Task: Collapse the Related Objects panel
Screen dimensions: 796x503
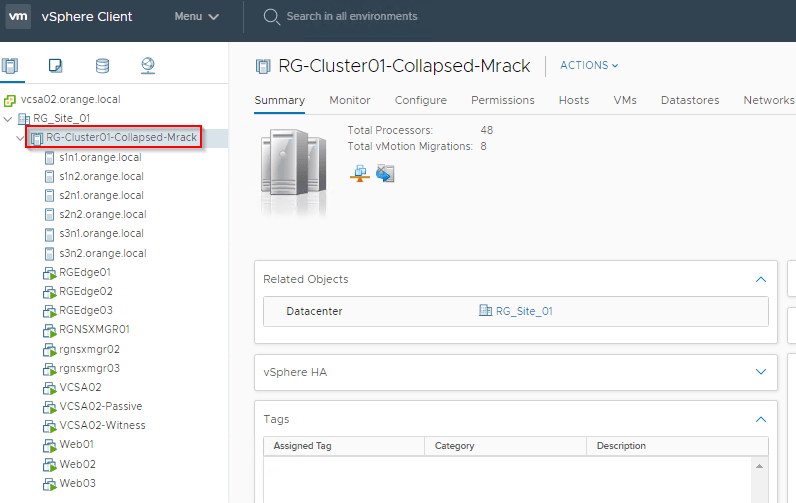Action: [x=760, y=280]
